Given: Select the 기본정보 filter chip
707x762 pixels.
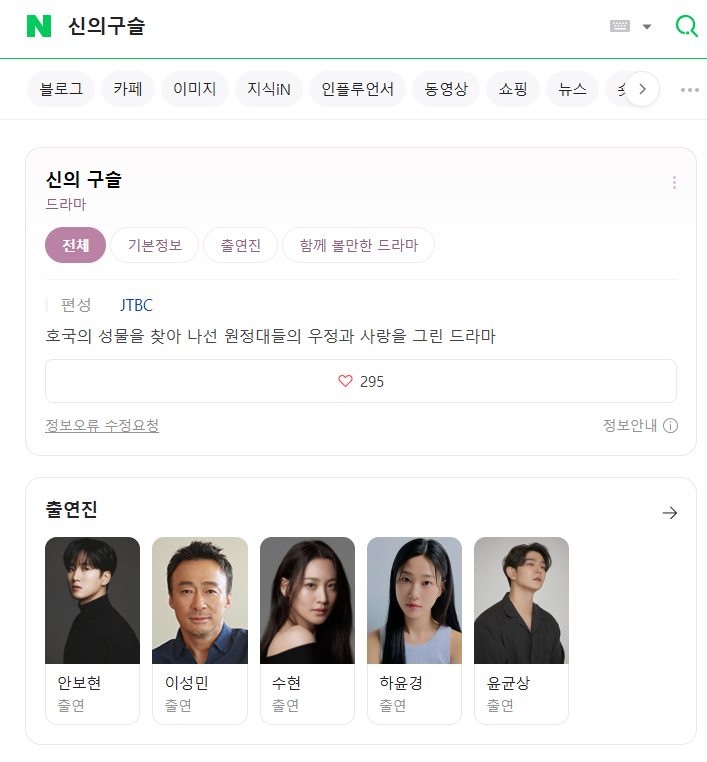Looking at the screenshot, I should coord(155,245).
